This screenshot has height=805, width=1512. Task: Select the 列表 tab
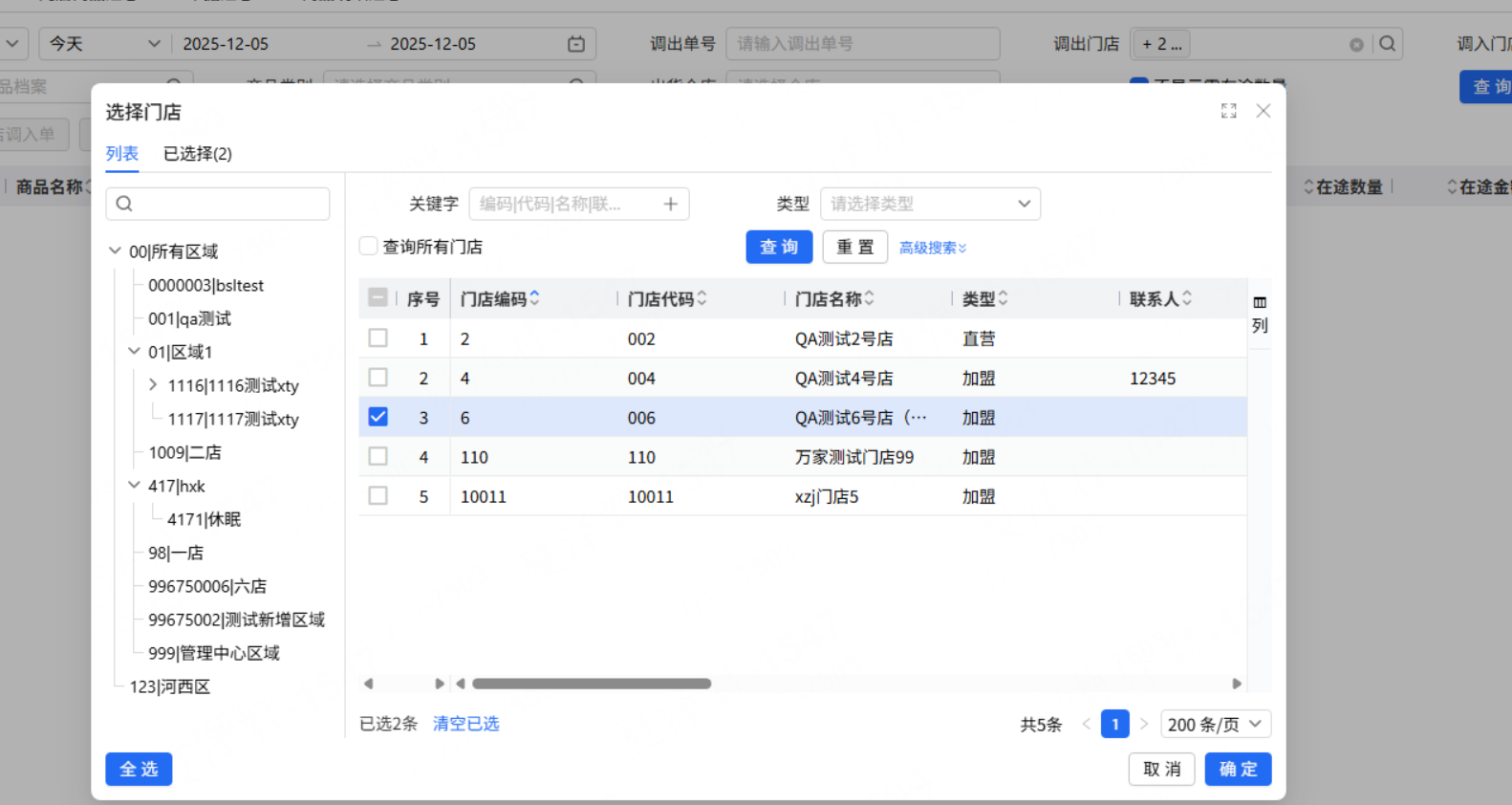pos(121,154)
